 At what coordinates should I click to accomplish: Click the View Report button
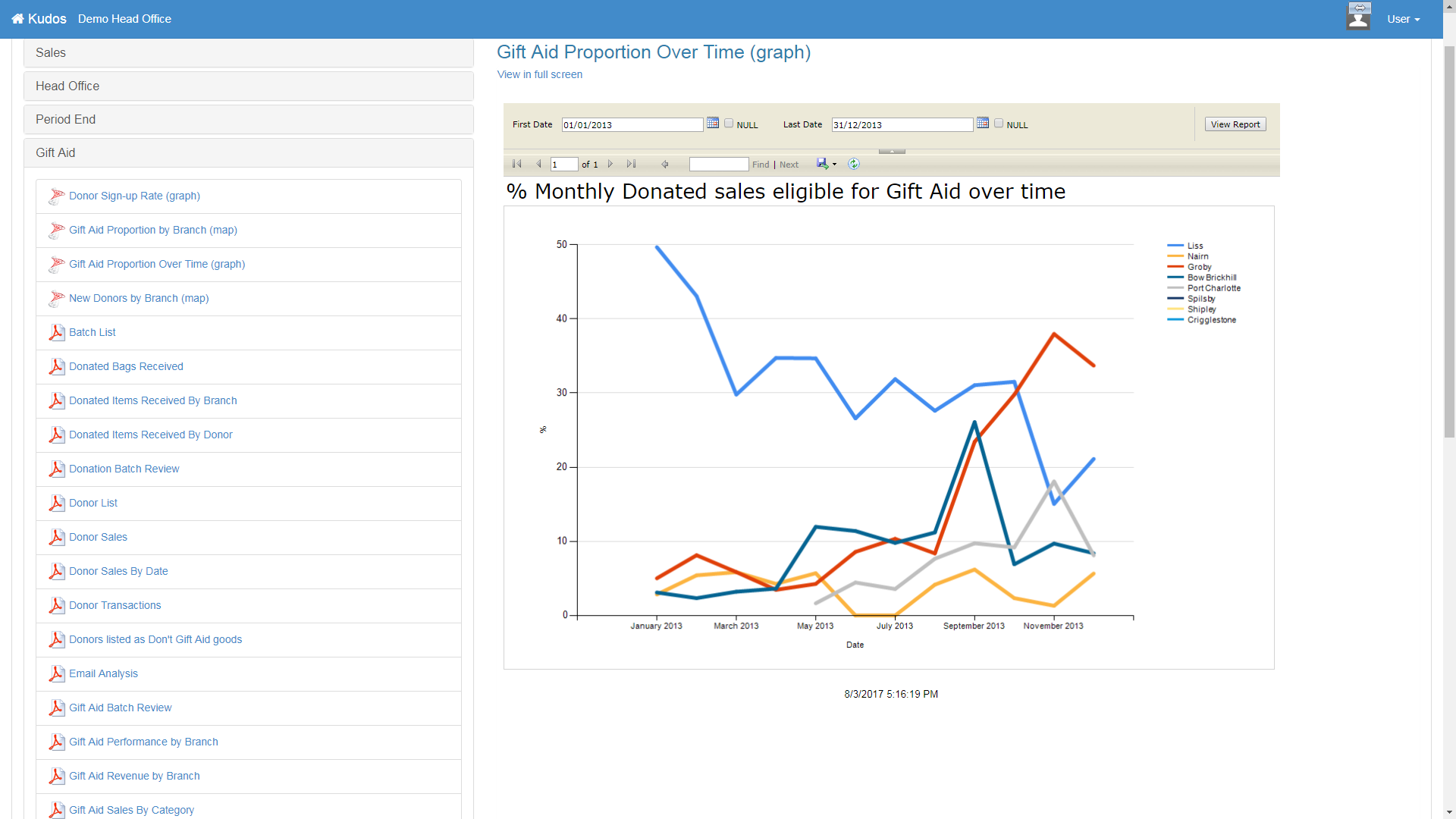click(x=1235, y=124)
